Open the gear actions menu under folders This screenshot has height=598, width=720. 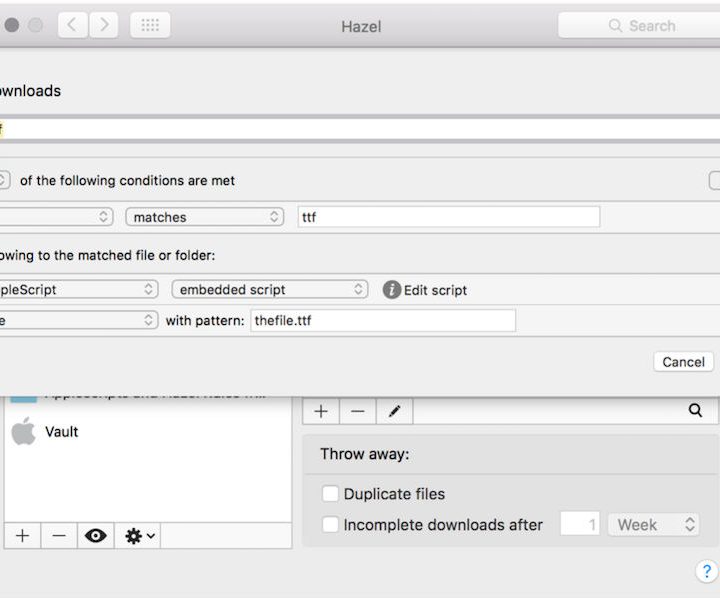pos(138,536)
